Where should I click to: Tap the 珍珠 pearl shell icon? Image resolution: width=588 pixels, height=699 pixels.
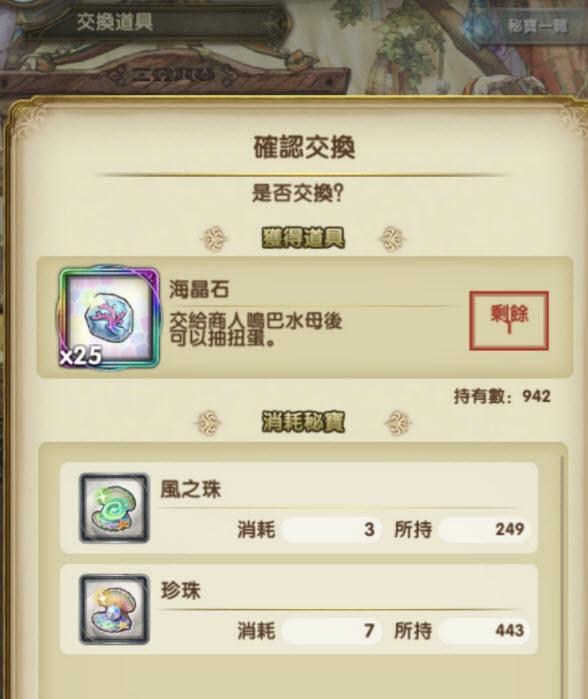coord(114,609)
